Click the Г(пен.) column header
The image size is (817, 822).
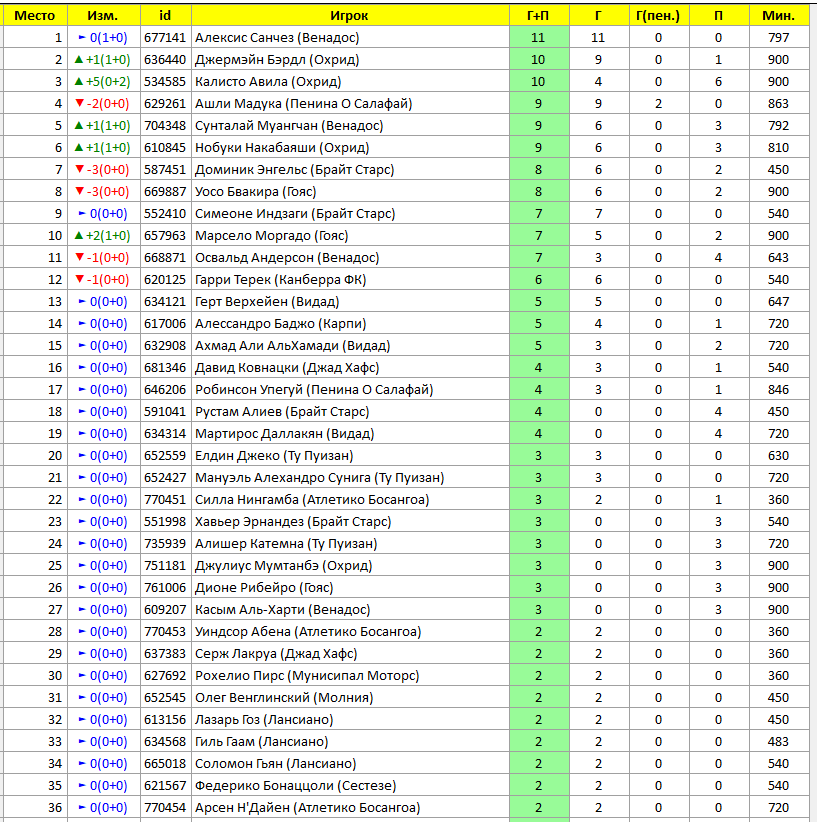(x=659, y=16)
